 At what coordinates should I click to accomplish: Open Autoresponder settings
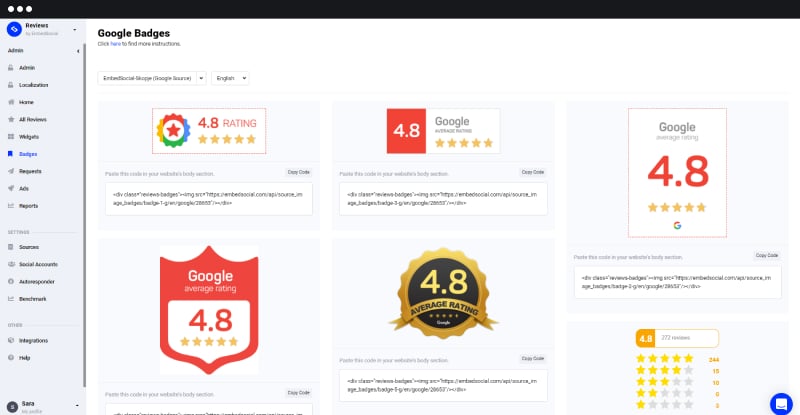click(37, 282)
